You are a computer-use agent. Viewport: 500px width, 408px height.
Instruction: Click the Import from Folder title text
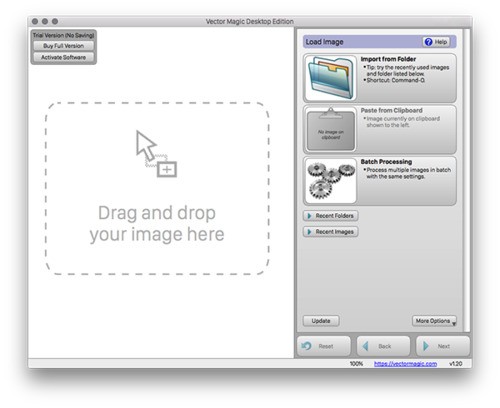(388, 59)
